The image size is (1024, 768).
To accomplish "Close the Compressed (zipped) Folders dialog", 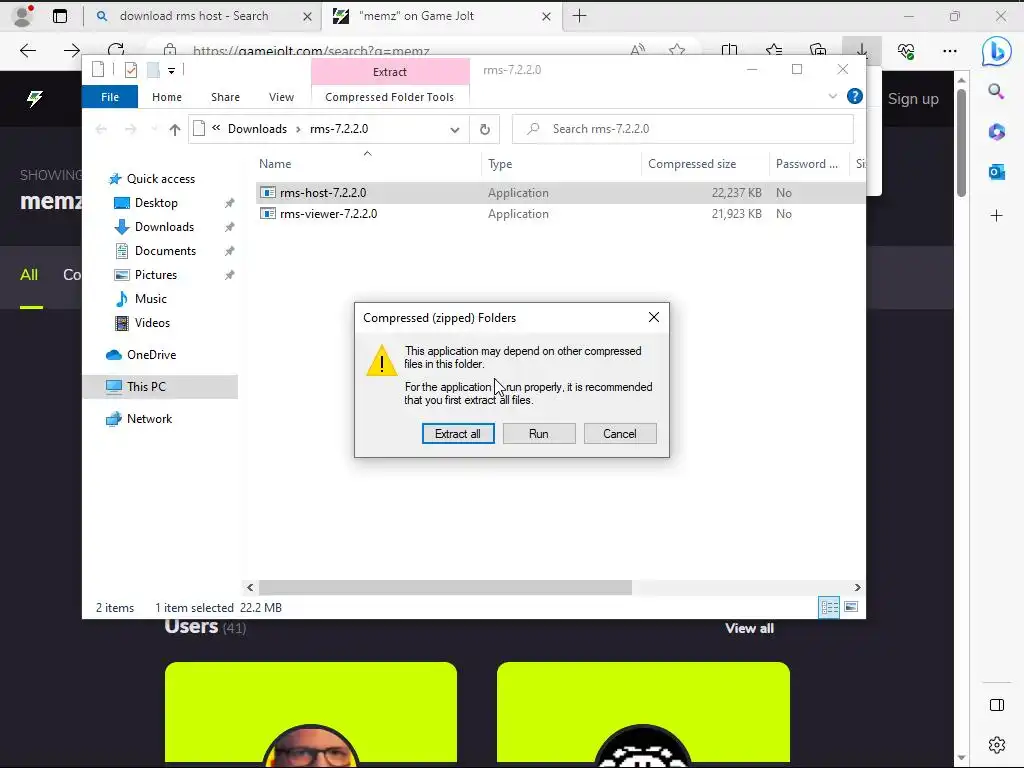I will (x=654, y=317).
